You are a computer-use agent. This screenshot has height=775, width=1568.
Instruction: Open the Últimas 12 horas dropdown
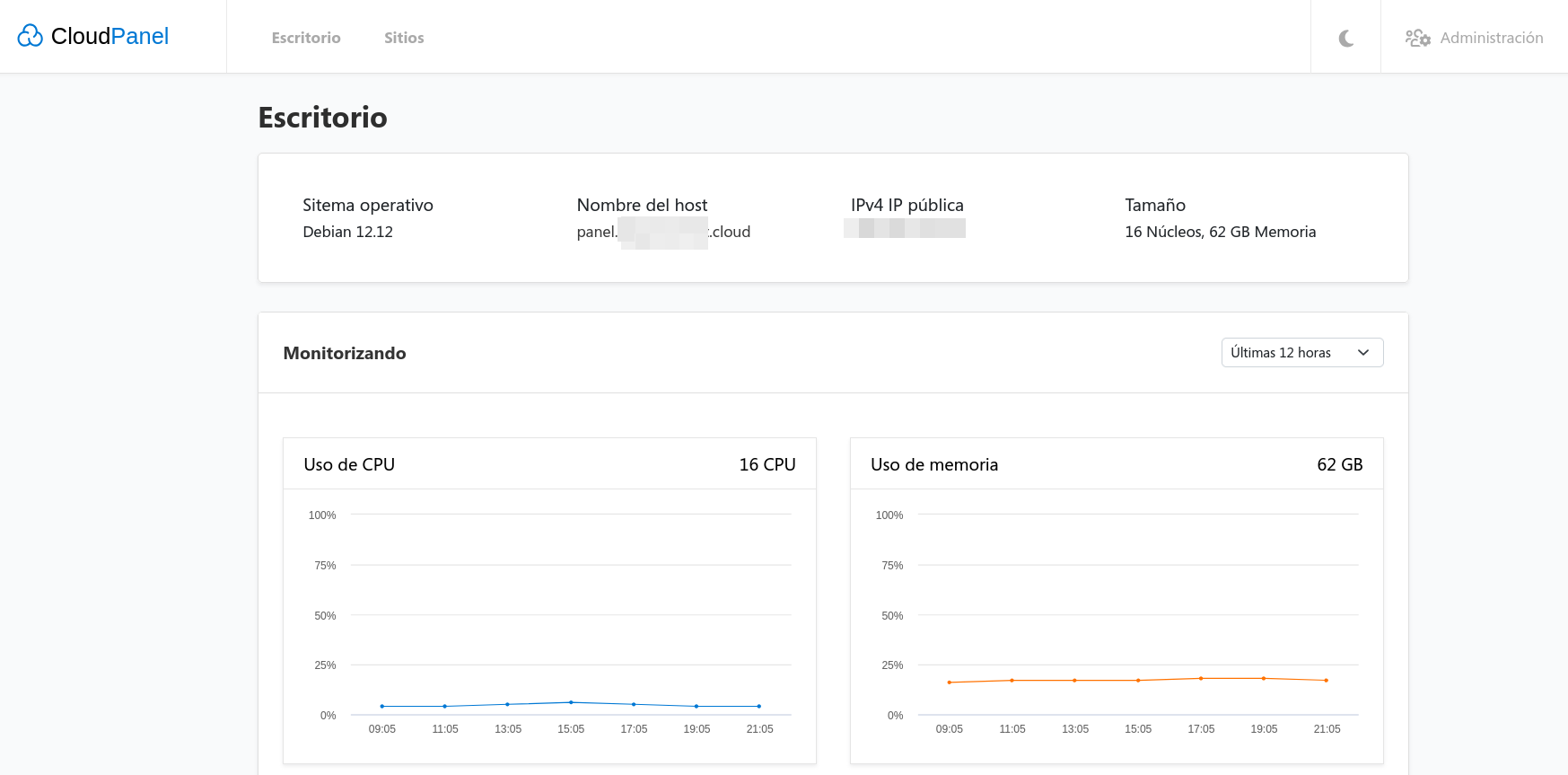[1302, 353]
